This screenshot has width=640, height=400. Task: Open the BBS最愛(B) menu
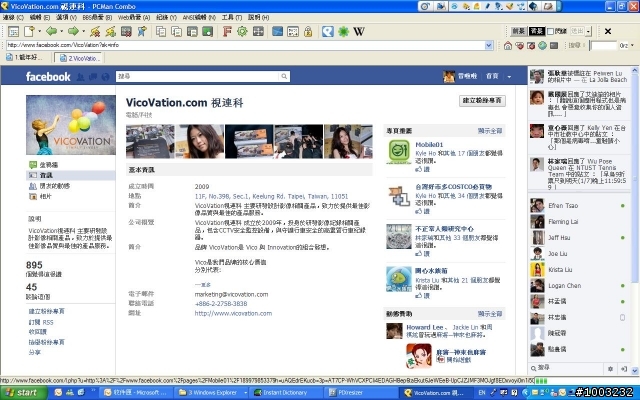(x=97, y=18)
